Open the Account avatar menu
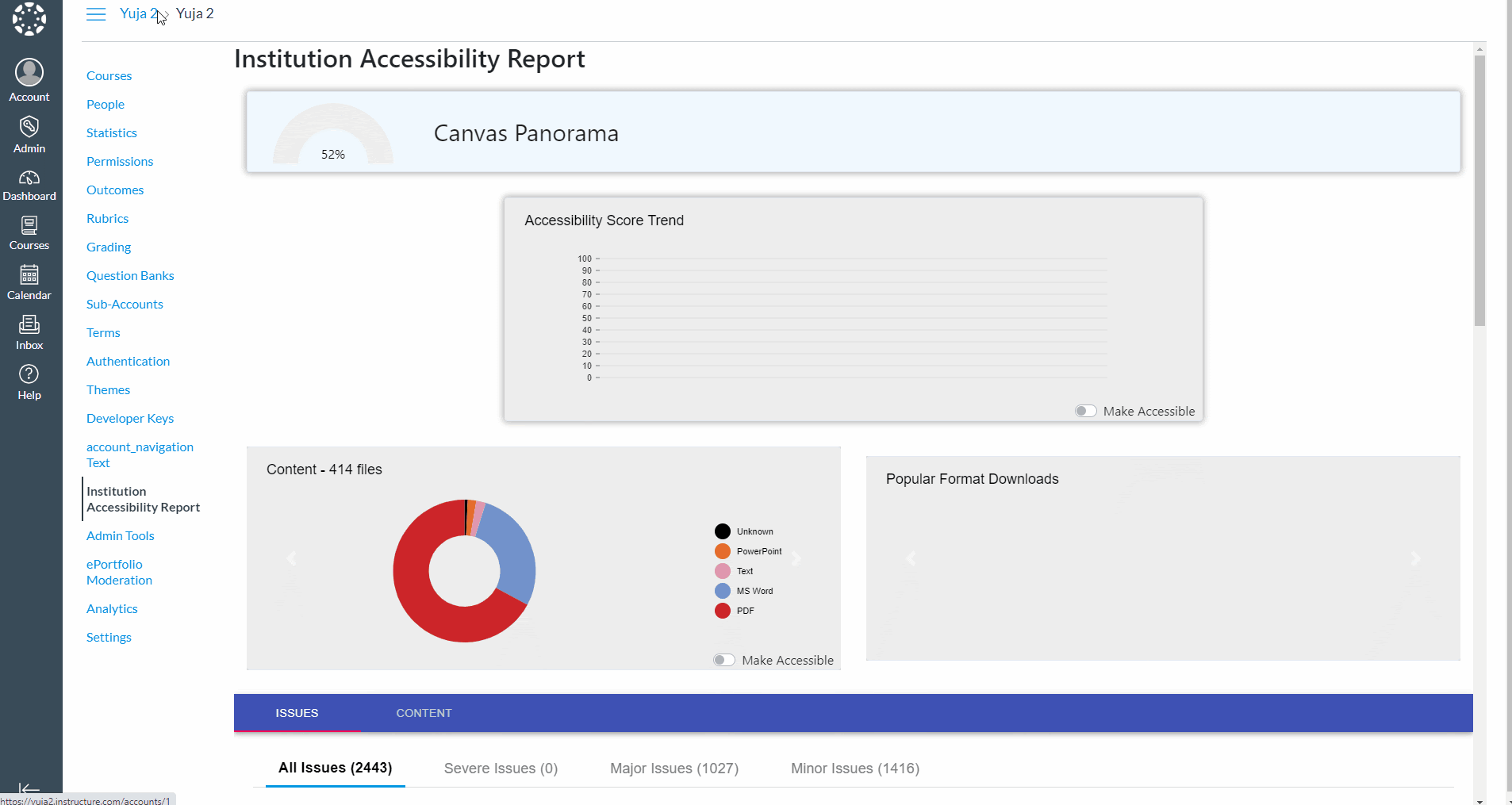This screenshot has height=805, width=1512. click(29, 81)
